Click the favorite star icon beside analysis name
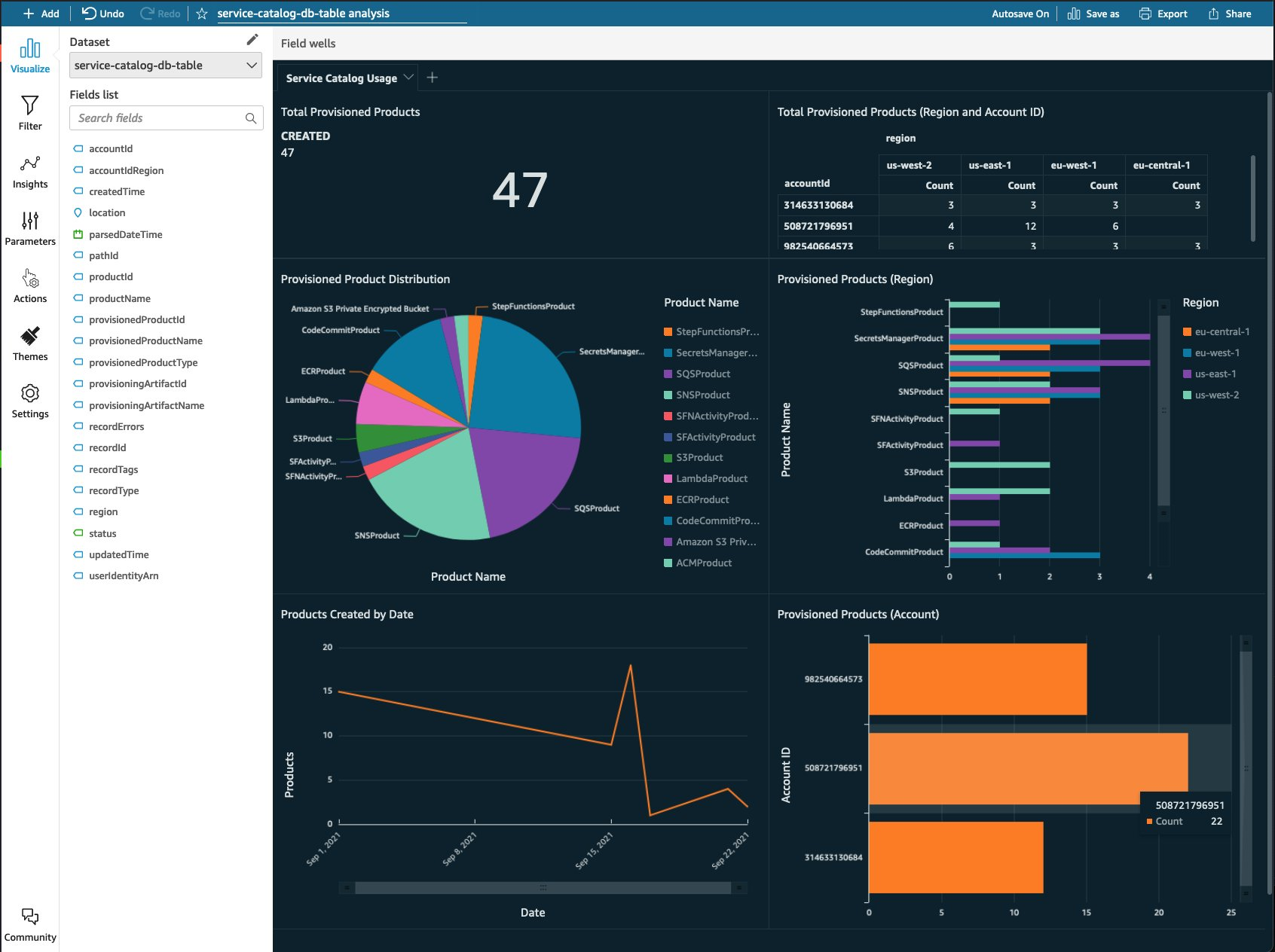The height and width of the screenshot is (952, 1275). point(202,14)
